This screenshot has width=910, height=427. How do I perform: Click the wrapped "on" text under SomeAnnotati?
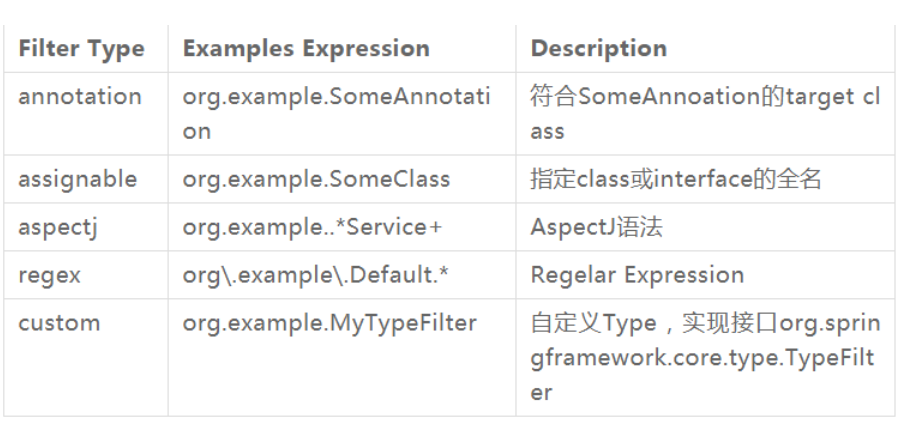(x=196, y=132)
